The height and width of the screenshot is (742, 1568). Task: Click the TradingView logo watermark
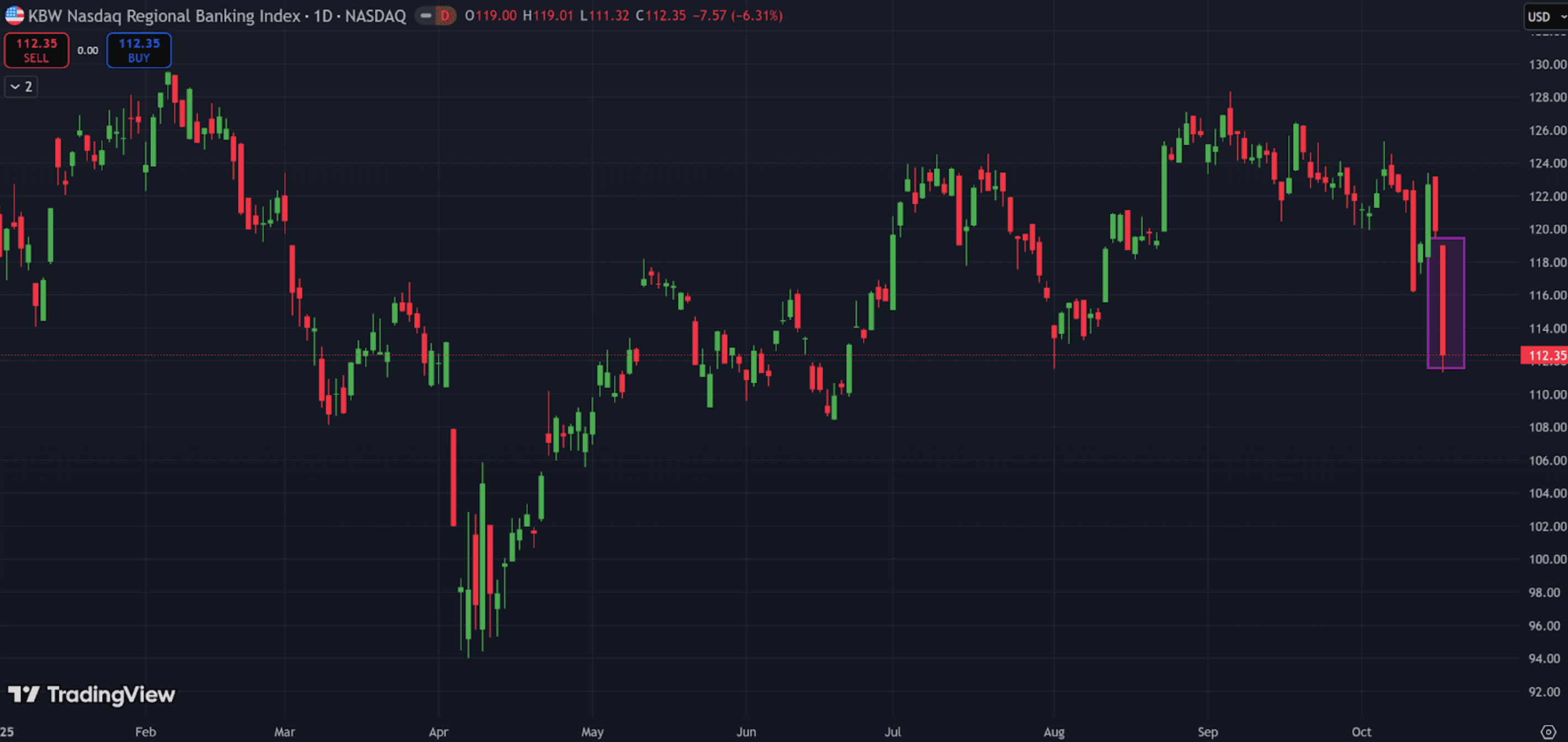point(91,695)
